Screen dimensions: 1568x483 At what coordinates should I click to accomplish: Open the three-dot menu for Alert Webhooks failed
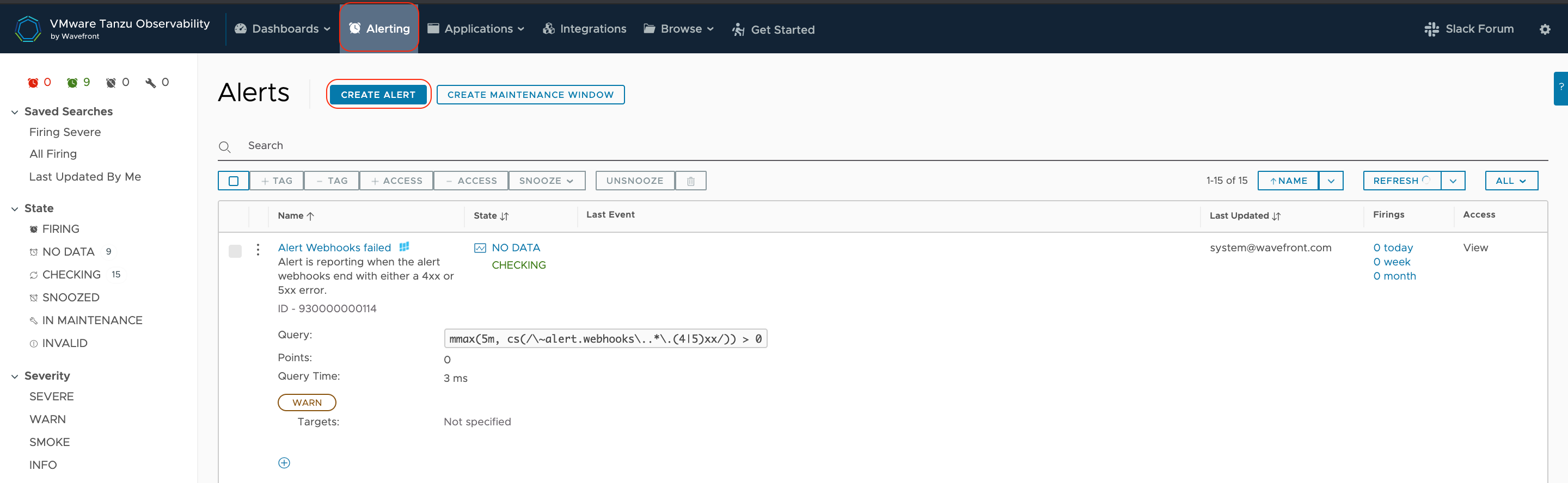258,250
